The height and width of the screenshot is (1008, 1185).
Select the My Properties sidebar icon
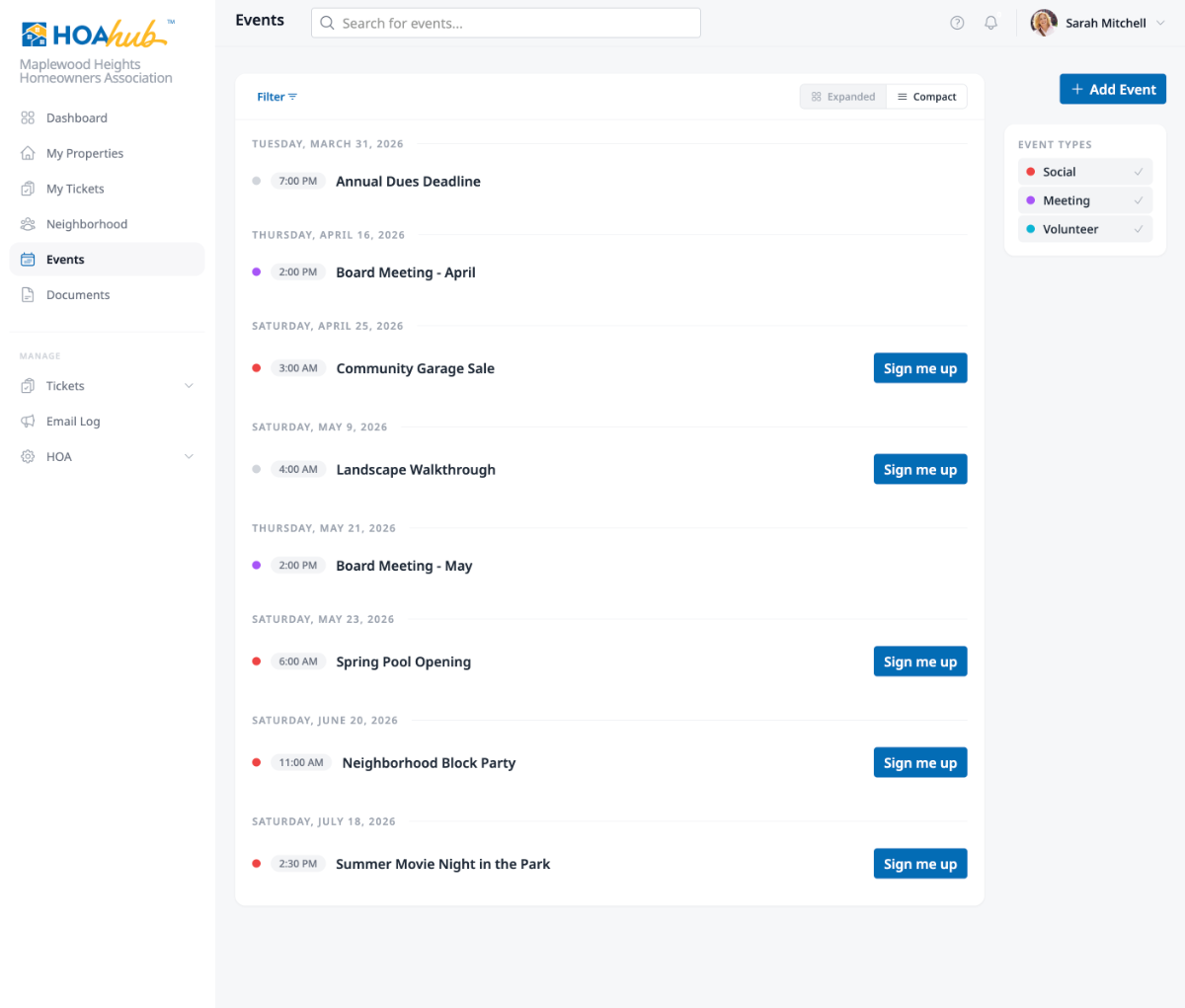point(28,153)
